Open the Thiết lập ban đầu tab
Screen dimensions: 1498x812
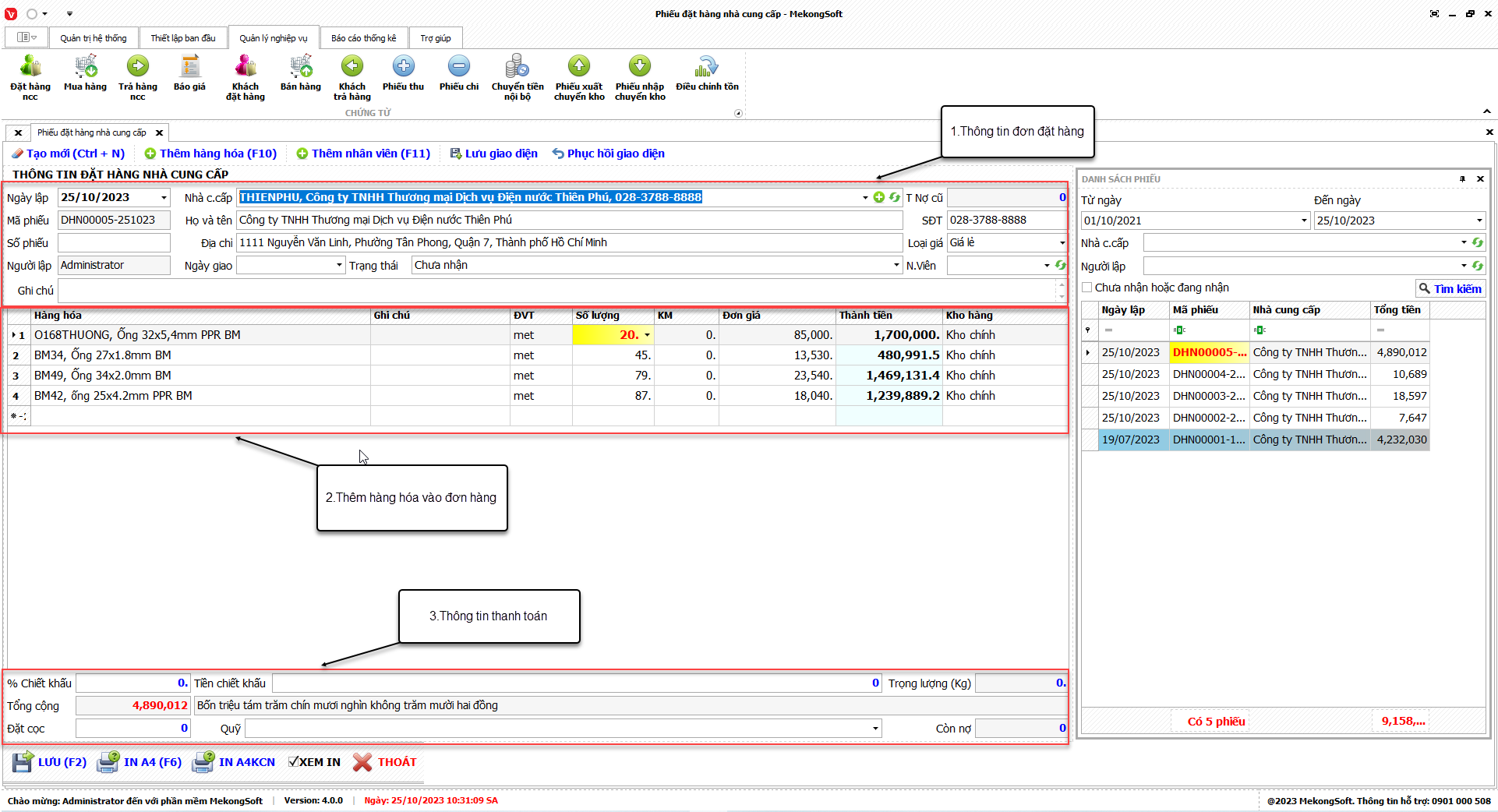[183, 38]
